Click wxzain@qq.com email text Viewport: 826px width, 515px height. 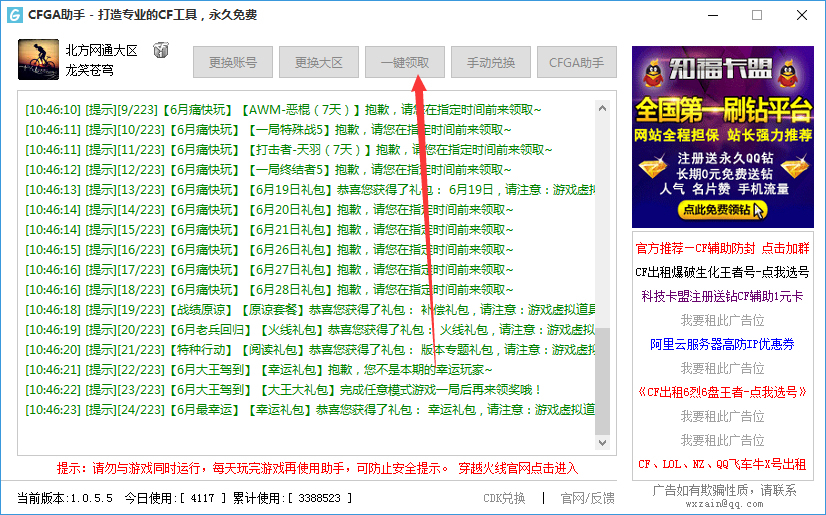coord(724,504)
